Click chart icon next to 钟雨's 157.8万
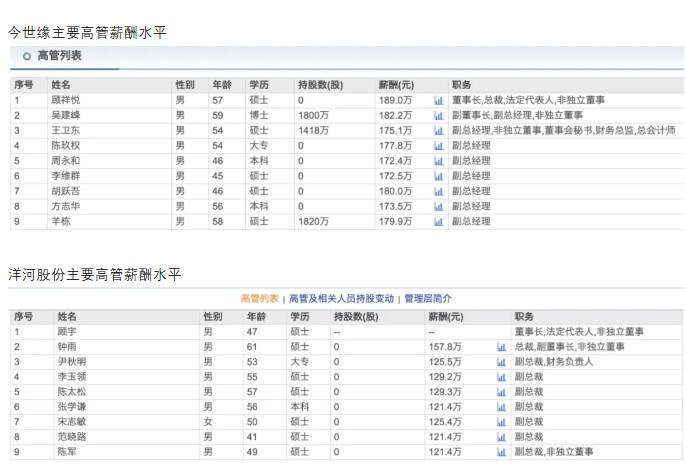The width and height of the screenshot is (686, 466). tap(501, 347)
